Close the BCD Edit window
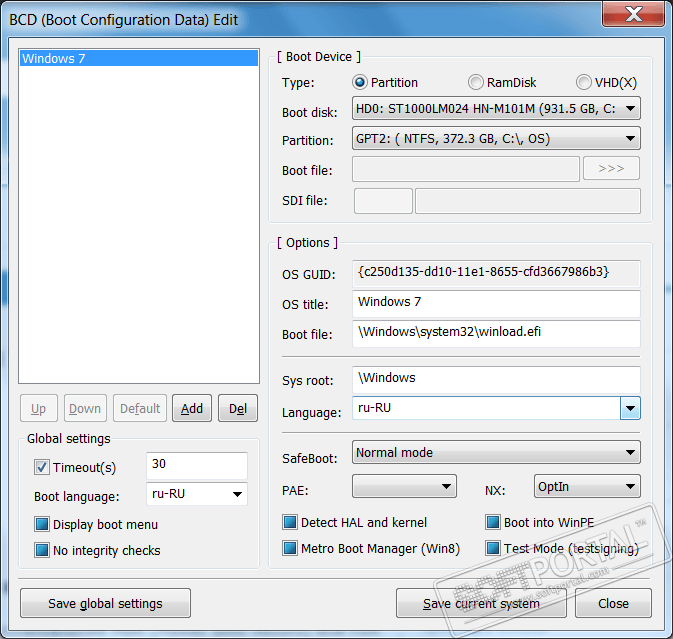 [x=634, y=14]
